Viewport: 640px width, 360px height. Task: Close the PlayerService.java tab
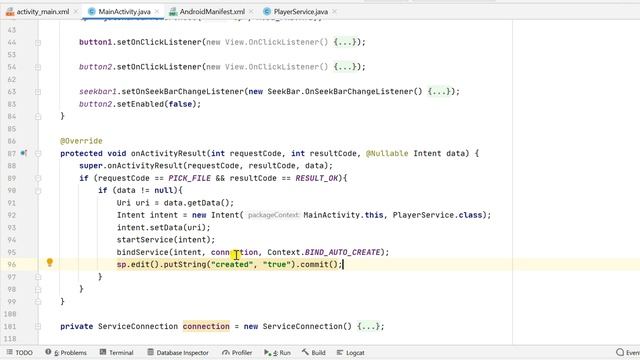[334, 11]
